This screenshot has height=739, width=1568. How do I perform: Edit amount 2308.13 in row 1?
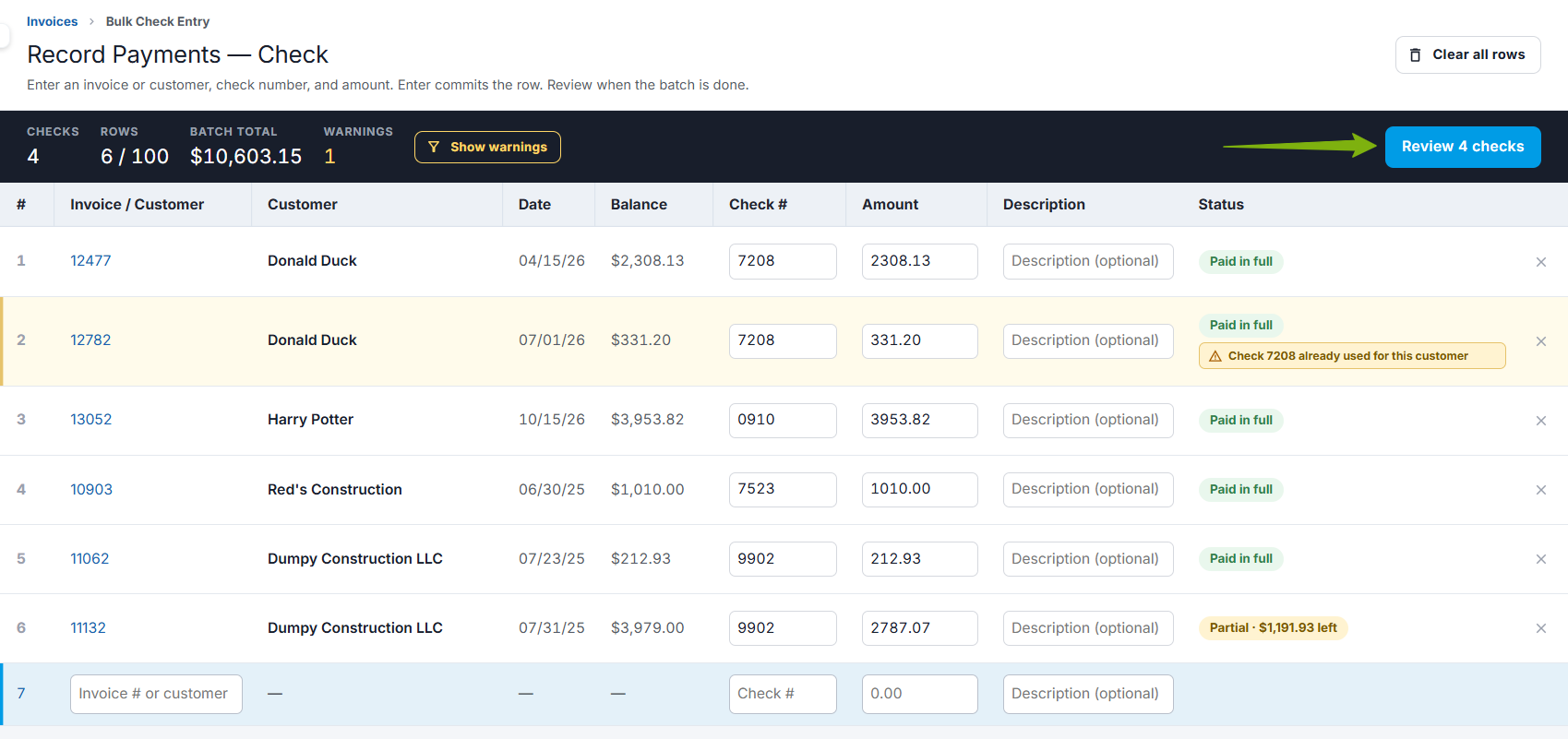pos(919,261)
